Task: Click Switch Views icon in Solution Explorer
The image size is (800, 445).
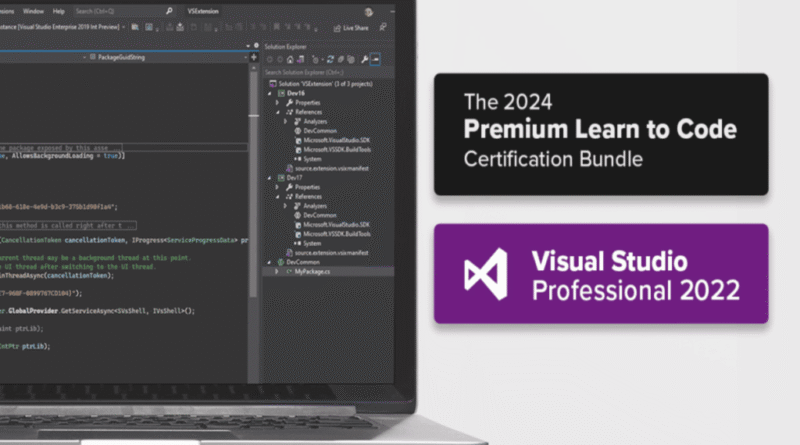Action: 301,60
